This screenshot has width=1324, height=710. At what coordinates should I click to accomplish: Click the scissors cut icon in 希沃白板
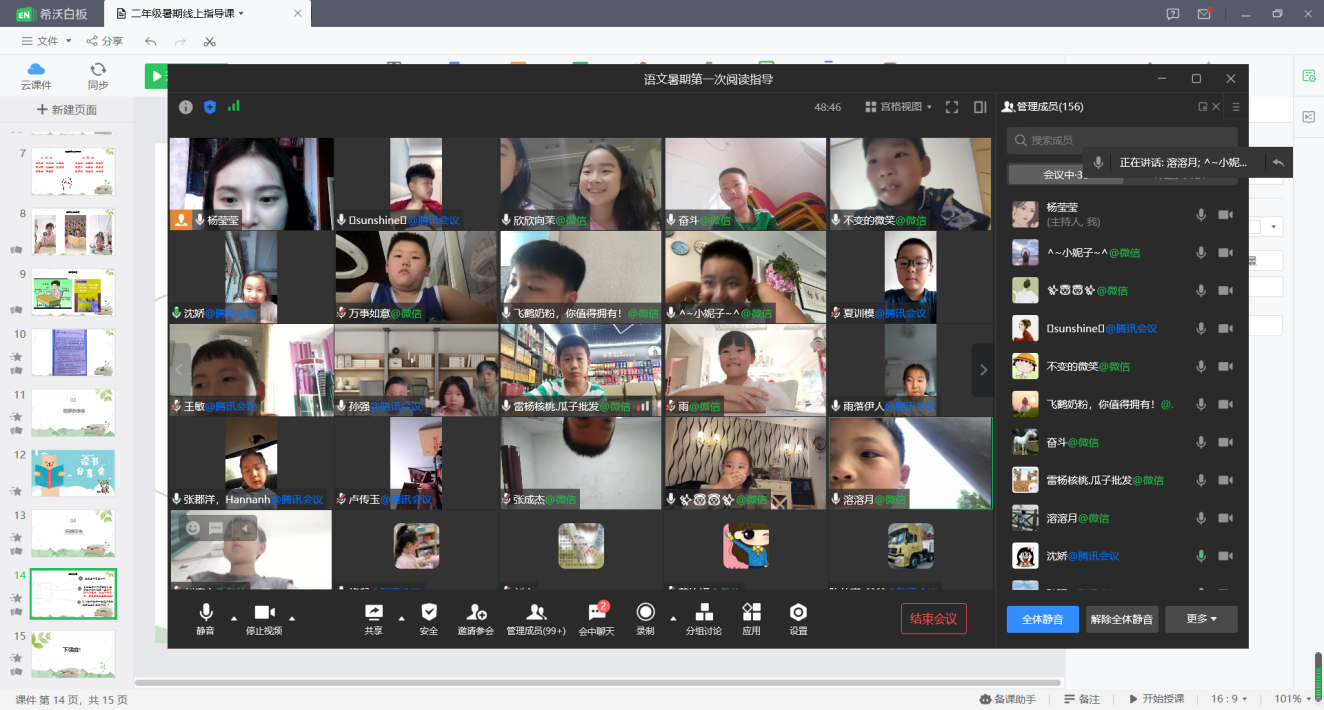(209, 41)
